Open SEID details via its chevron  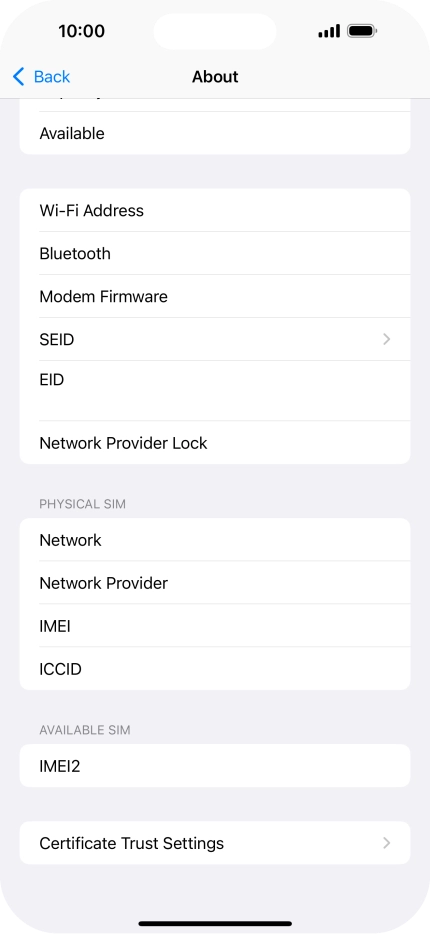[387, 339]
